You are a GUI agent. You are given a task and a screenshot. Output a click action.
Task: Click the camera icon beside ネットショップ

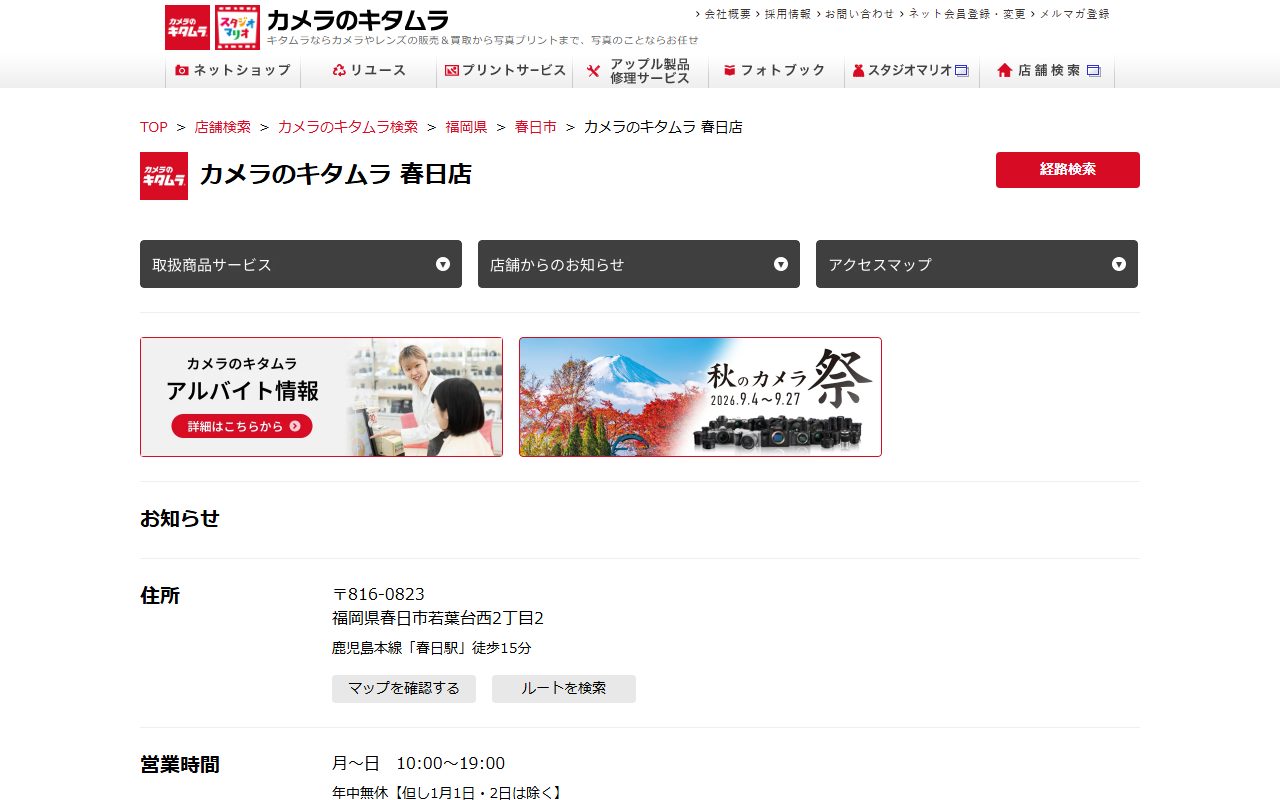182,71
